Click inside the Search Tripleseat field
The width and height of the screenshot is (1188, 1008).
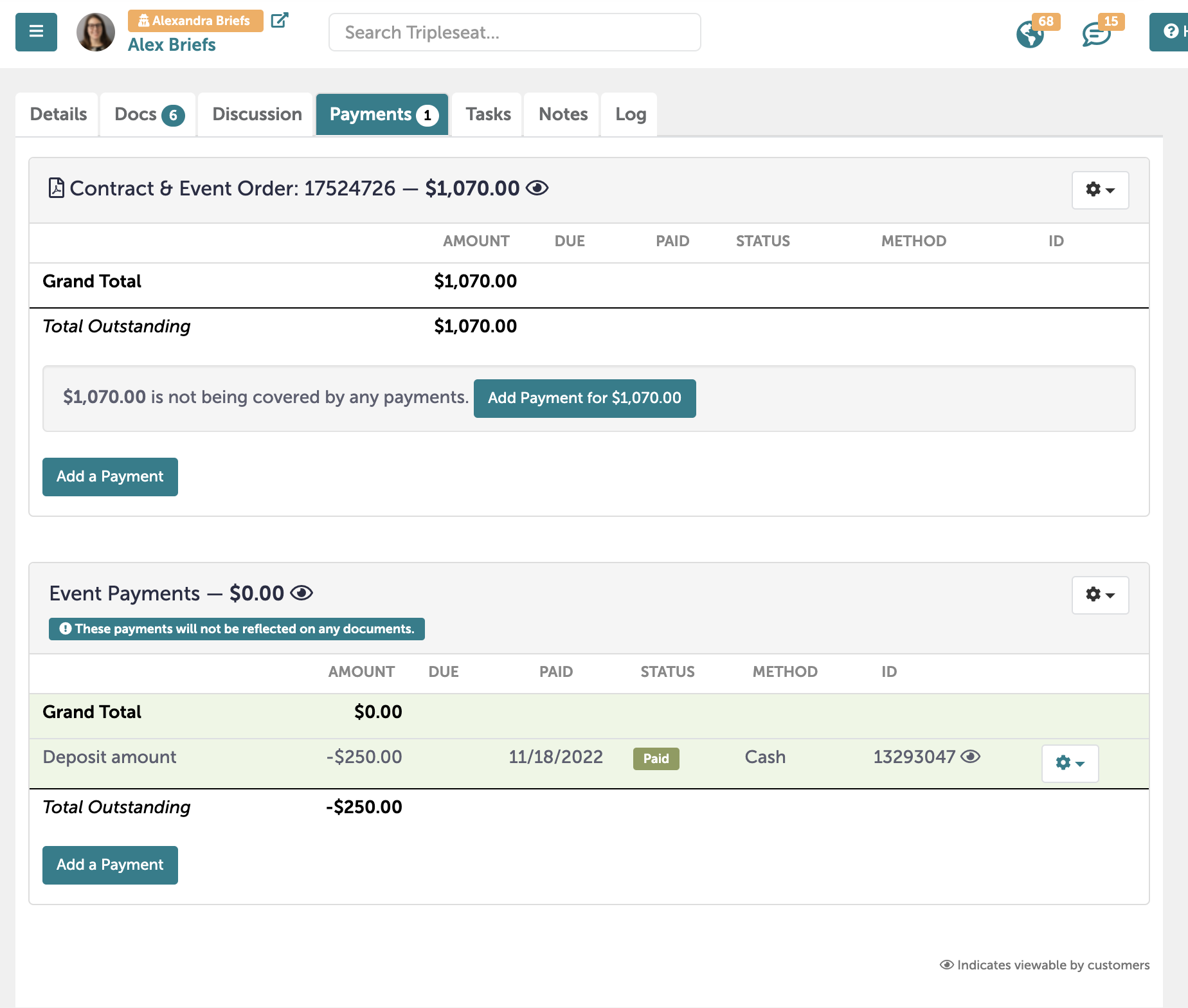click(514, 32)
